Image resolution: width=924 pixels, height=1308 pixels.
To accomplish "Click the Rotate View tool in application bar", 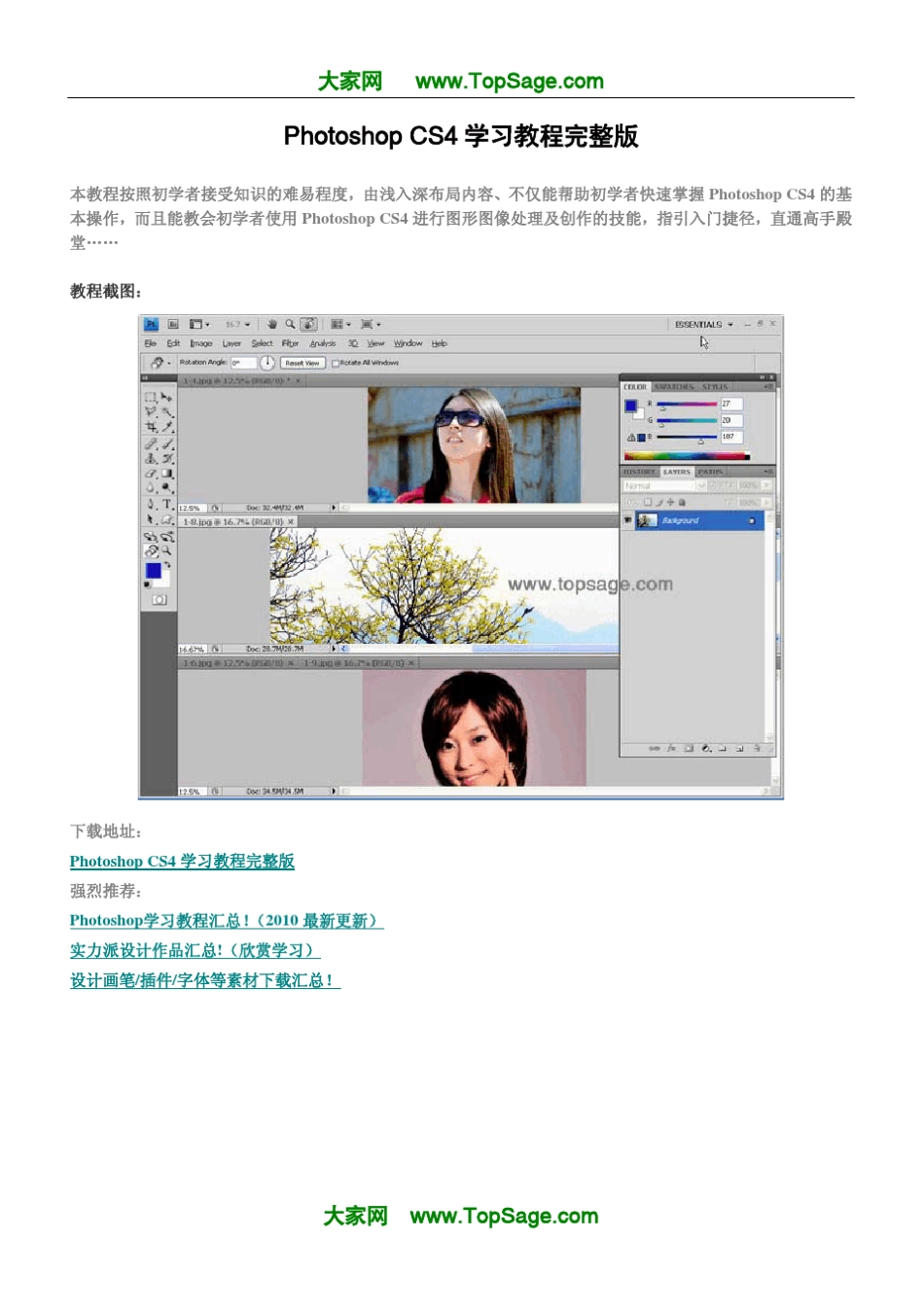I will pos(308,324).
